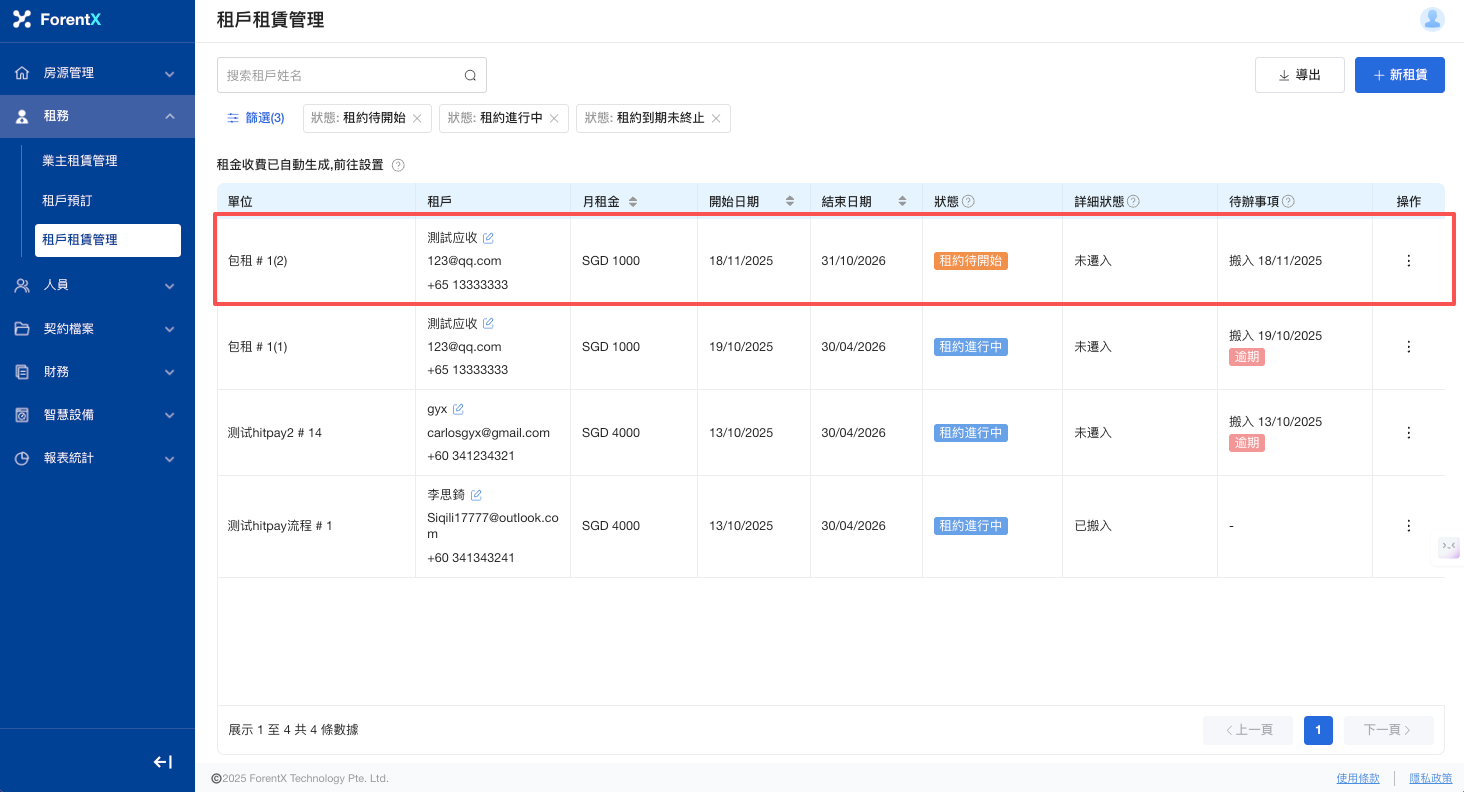Sort the table by 月租金 column
1464x792 pixels.
[x=633, y=201]
